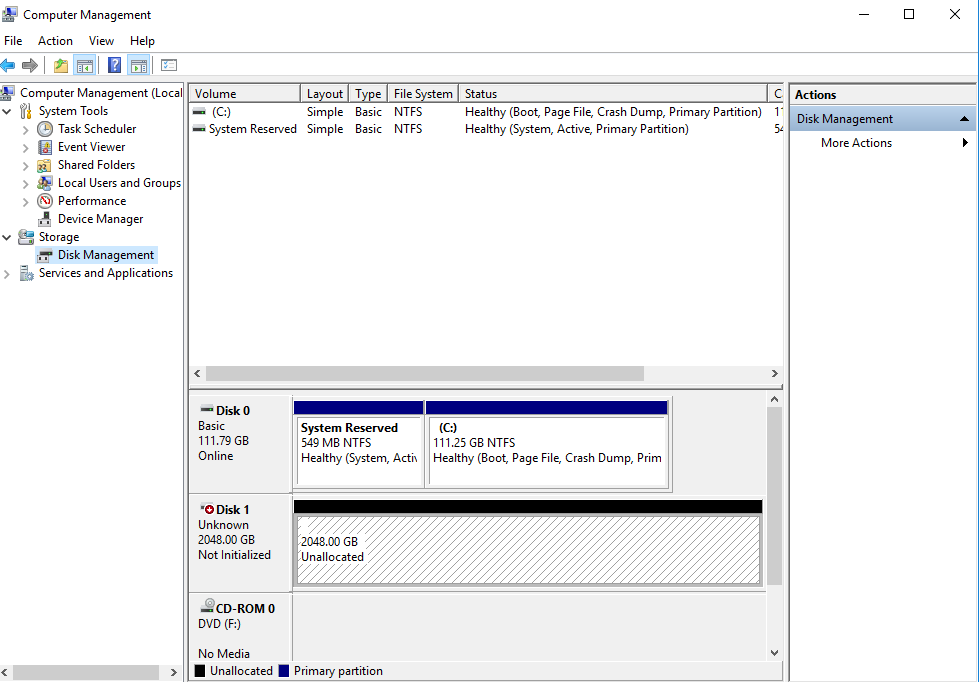Click the Computer Management root node icon
The image size is (979, 682).
click(7, 92)
